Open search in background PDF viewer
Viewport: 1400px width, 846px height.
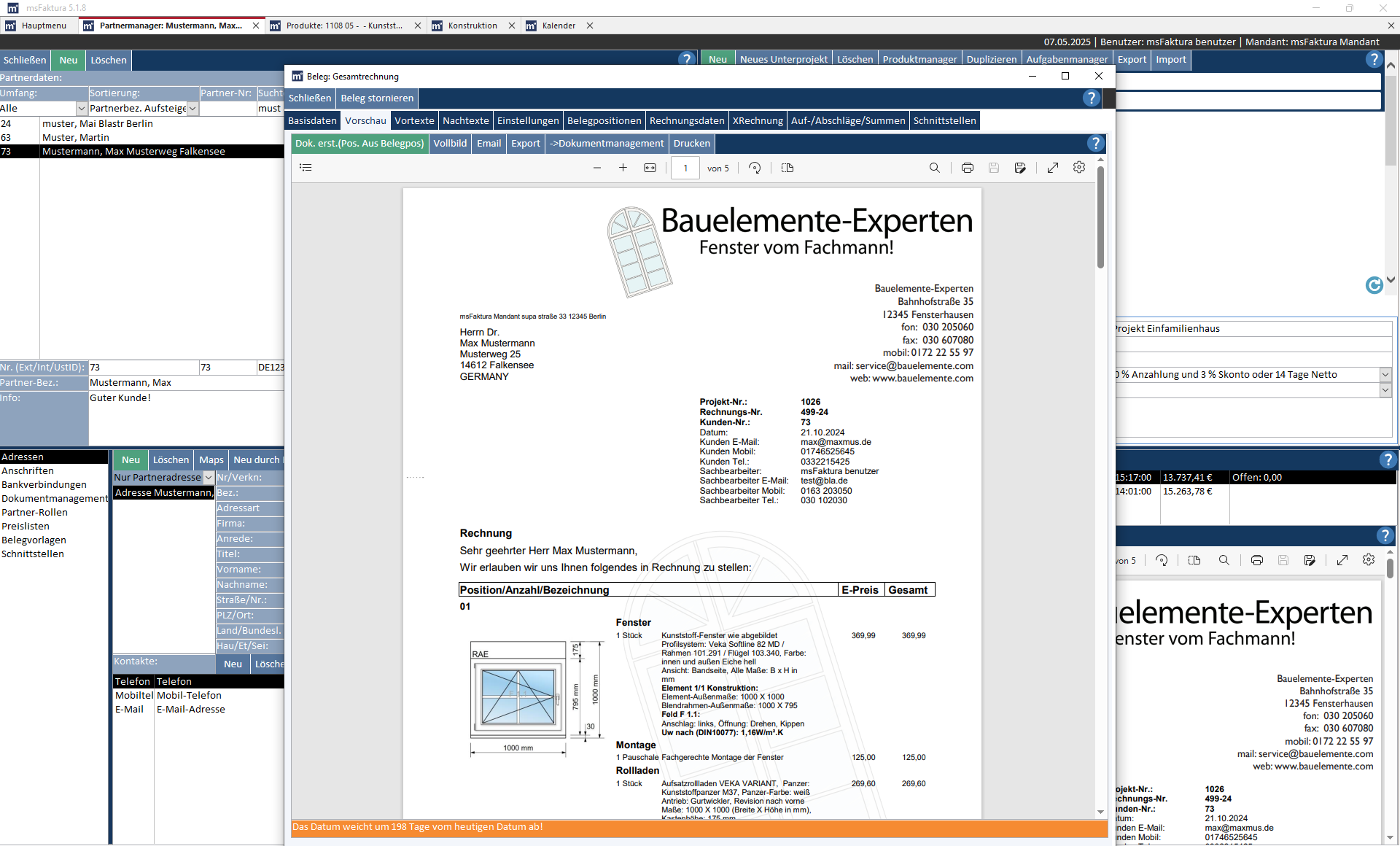pyautogui.click(x=1224, y=560)
